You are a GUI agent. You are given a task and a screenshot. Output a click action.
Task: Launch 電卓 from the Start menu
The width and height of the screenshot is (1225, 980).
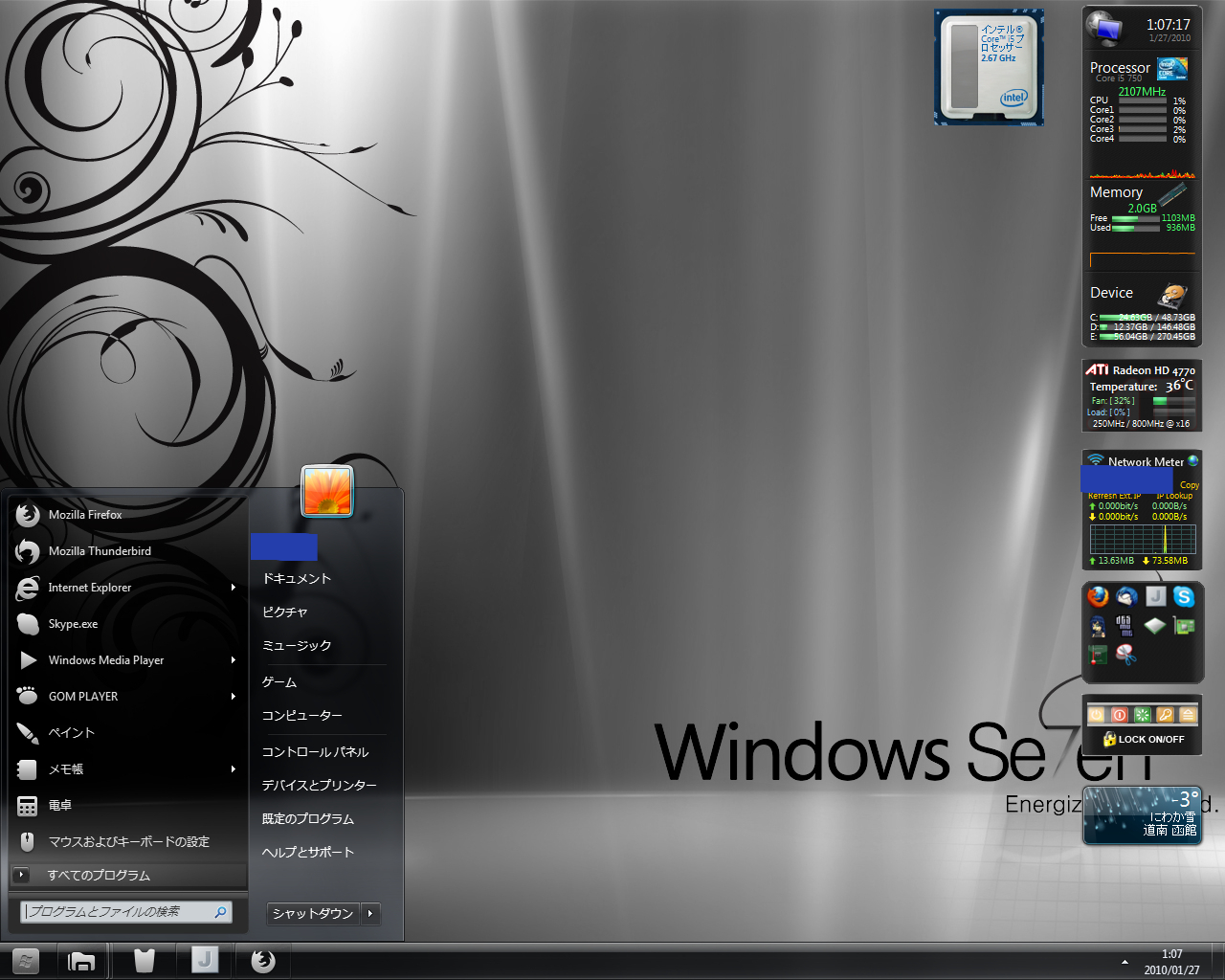pyautogui.click(x=128, y=806)
